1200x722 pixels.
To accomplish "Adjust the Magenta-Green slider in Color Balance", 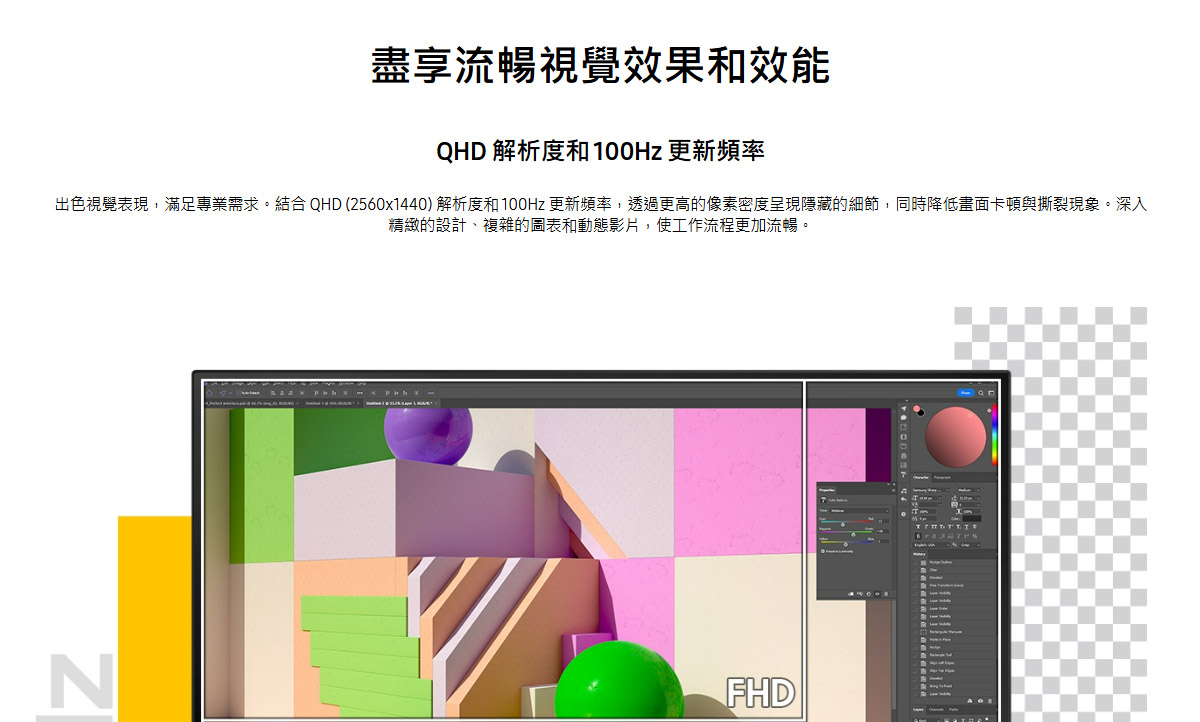I will pos(853,534).
